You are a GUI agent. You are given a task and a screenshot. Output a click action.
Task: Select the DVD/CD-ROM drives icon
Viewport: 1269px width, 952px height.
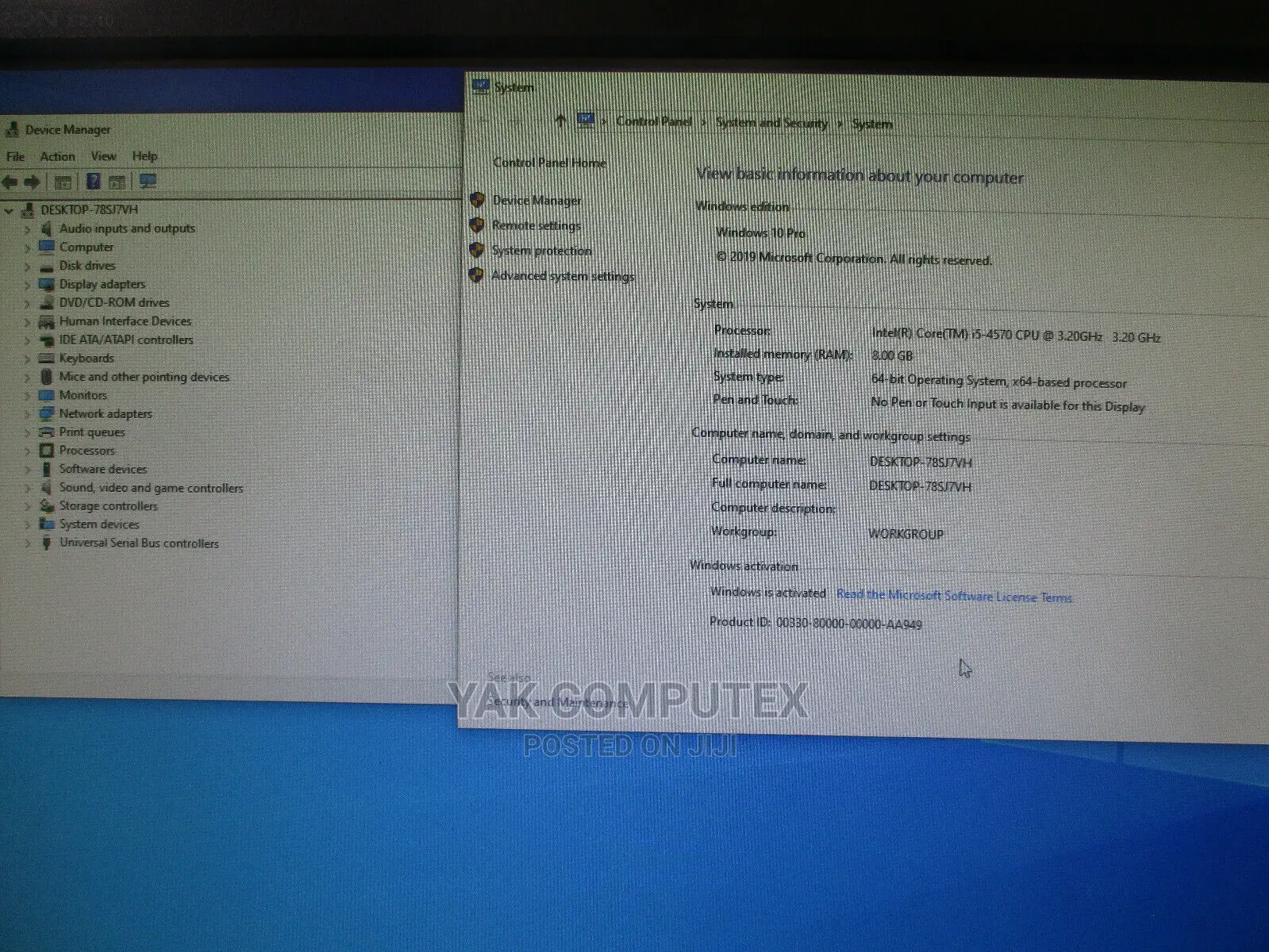point(46,302)
